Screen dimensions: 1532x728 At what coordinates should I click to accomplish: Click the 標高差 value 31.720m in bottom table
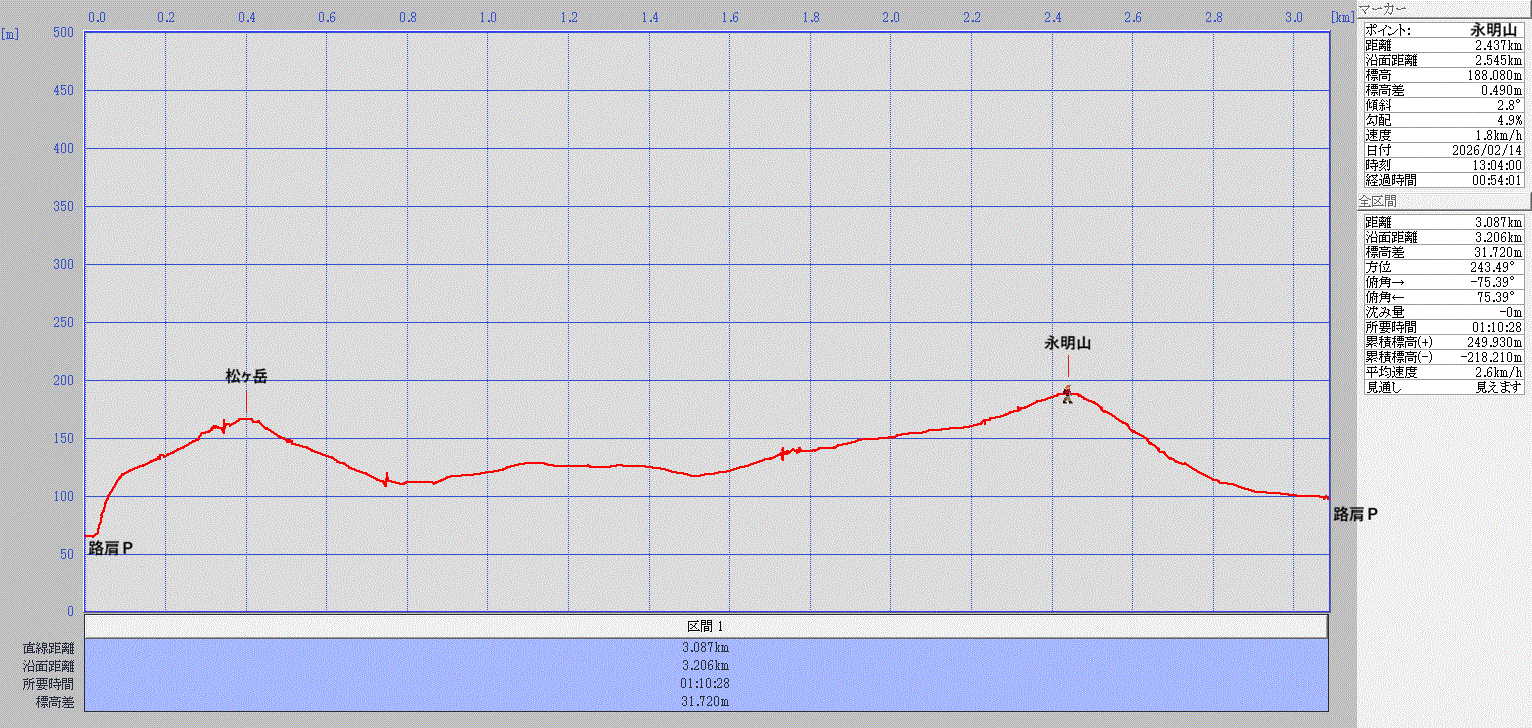[706, 702]
